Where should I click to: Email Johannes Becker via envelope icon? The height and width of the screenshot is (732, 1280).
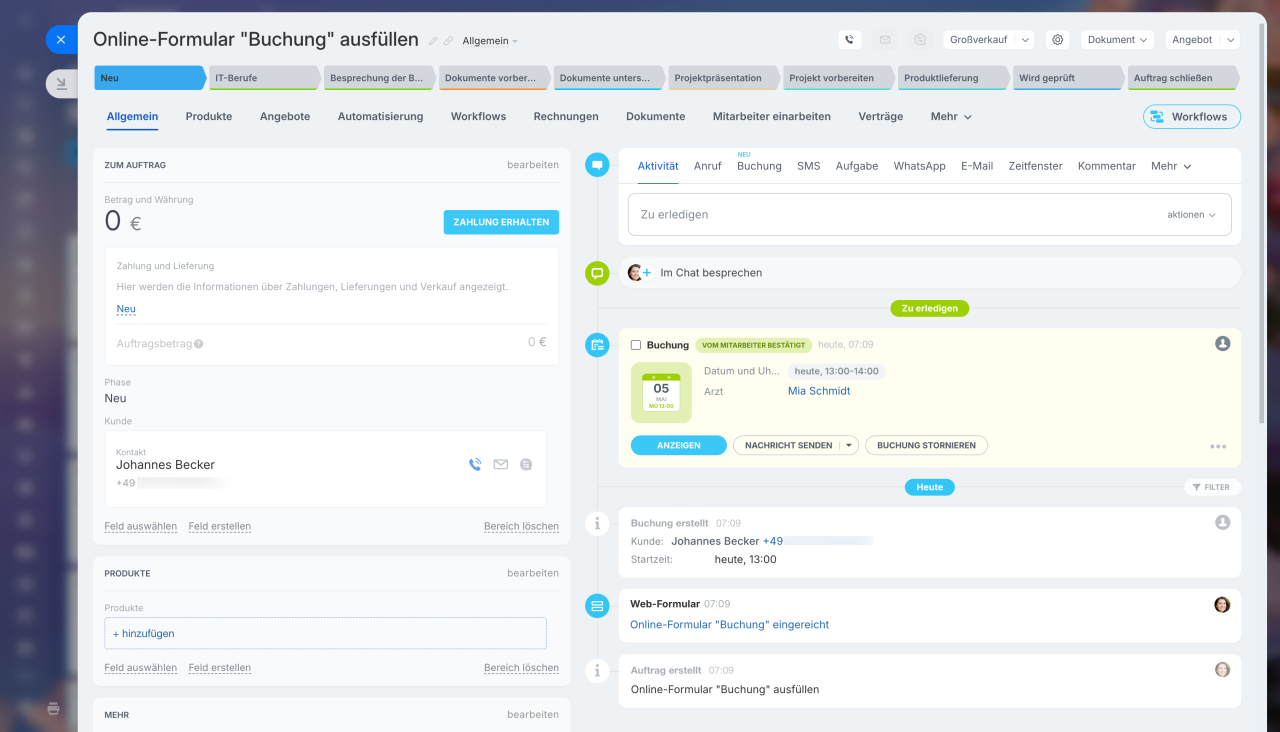[x=501, y=464]
